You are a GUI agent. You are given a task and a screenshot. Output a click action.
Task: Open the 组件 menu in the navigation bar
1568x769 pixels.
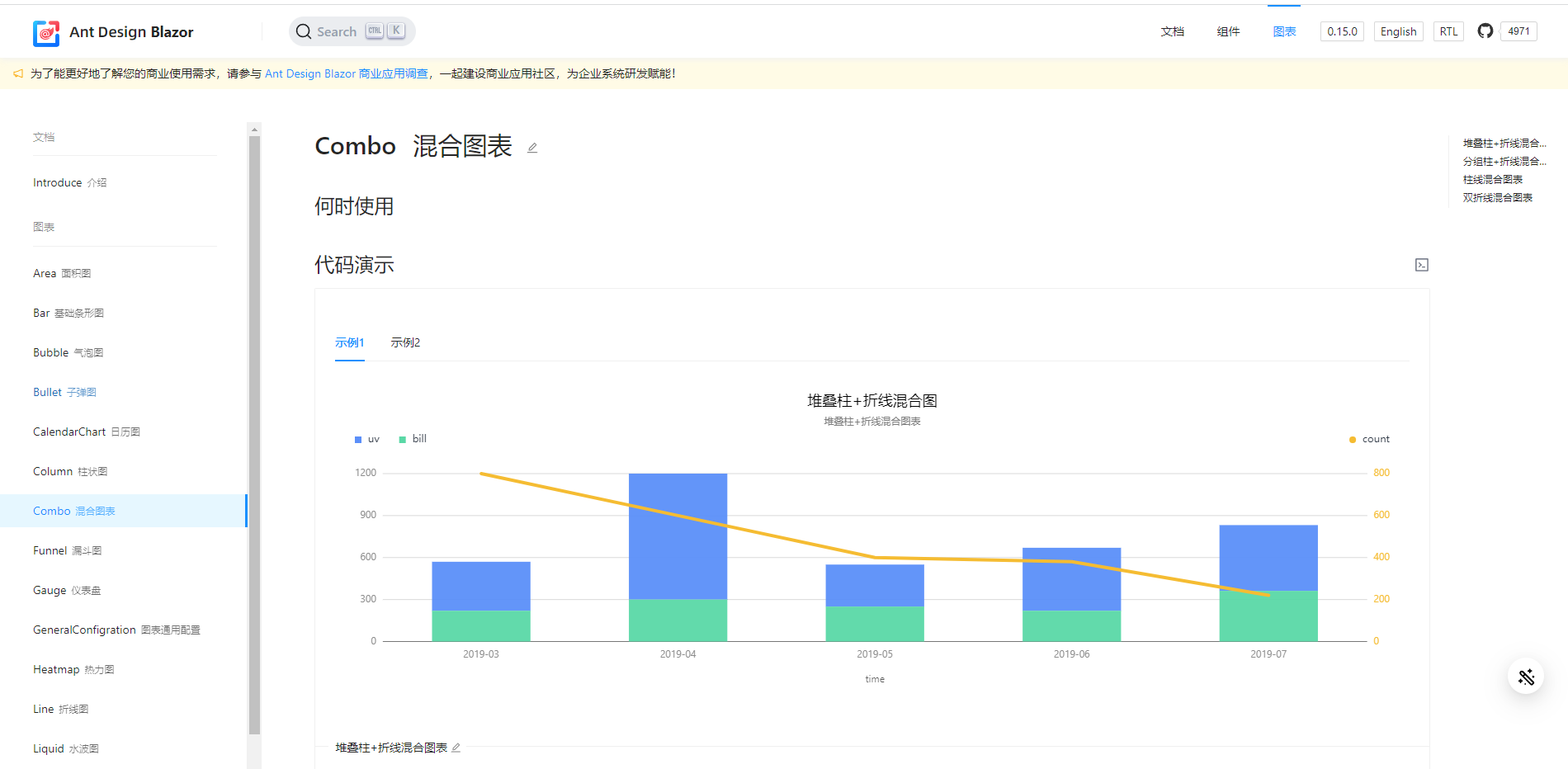[1228, 31]
